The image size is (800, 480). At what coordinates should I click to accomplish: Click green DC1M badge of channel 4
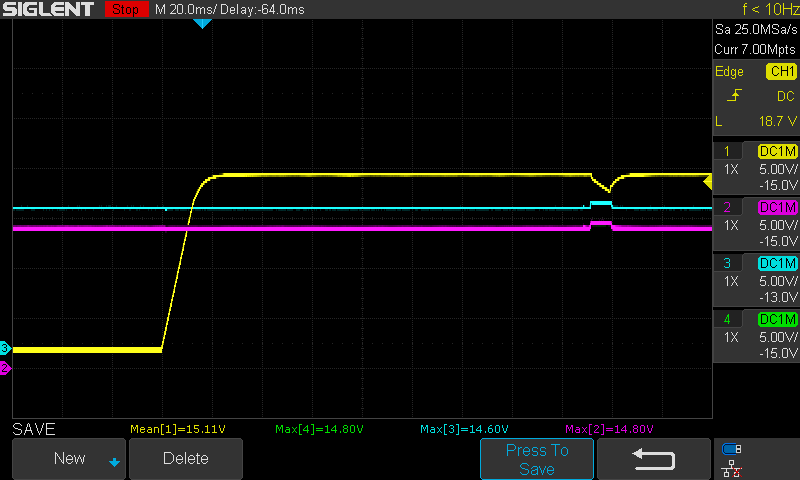coord(778,319)
